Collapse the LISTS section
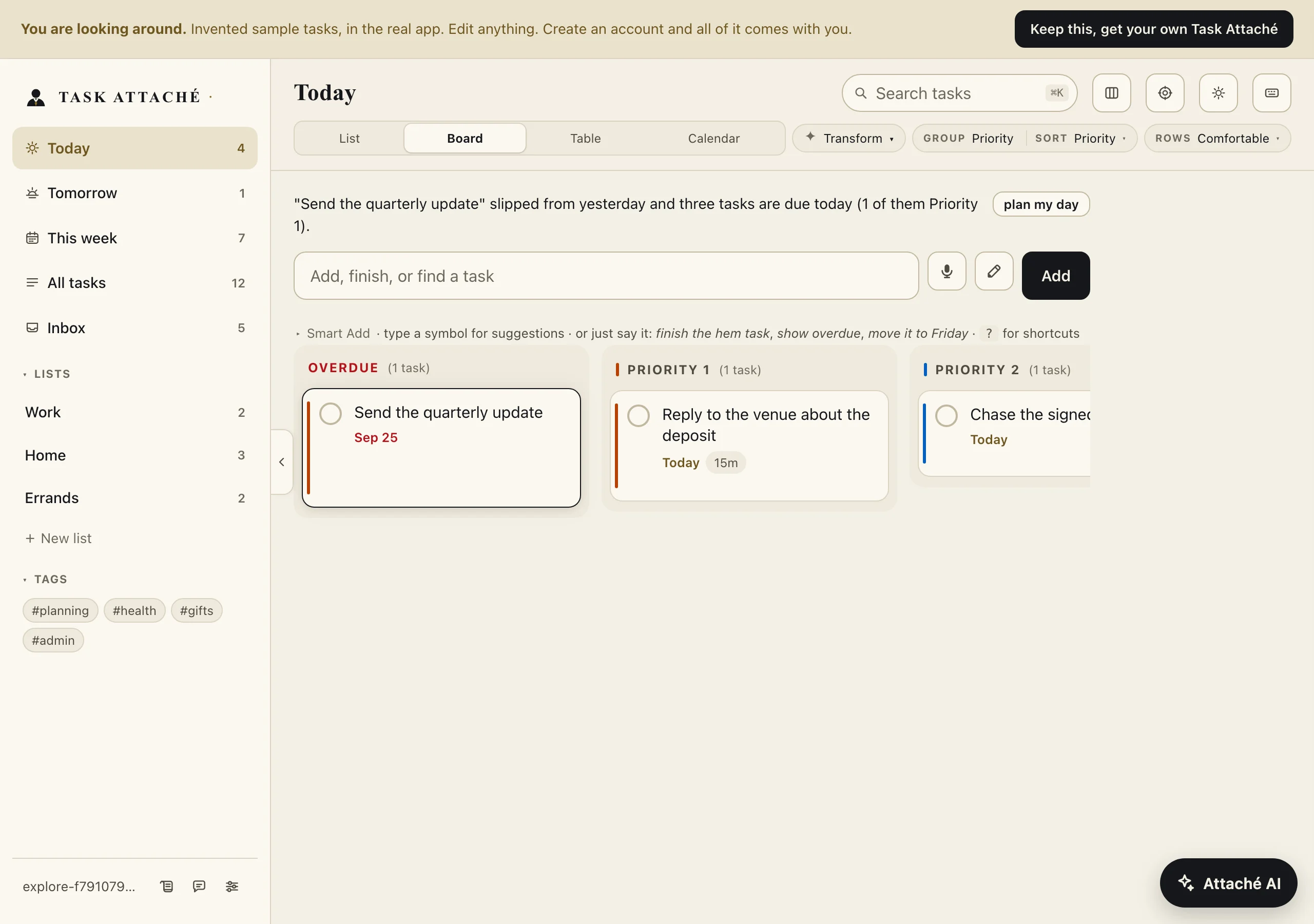This screenshot has height=924, width=1314. [x=47, y=374]
